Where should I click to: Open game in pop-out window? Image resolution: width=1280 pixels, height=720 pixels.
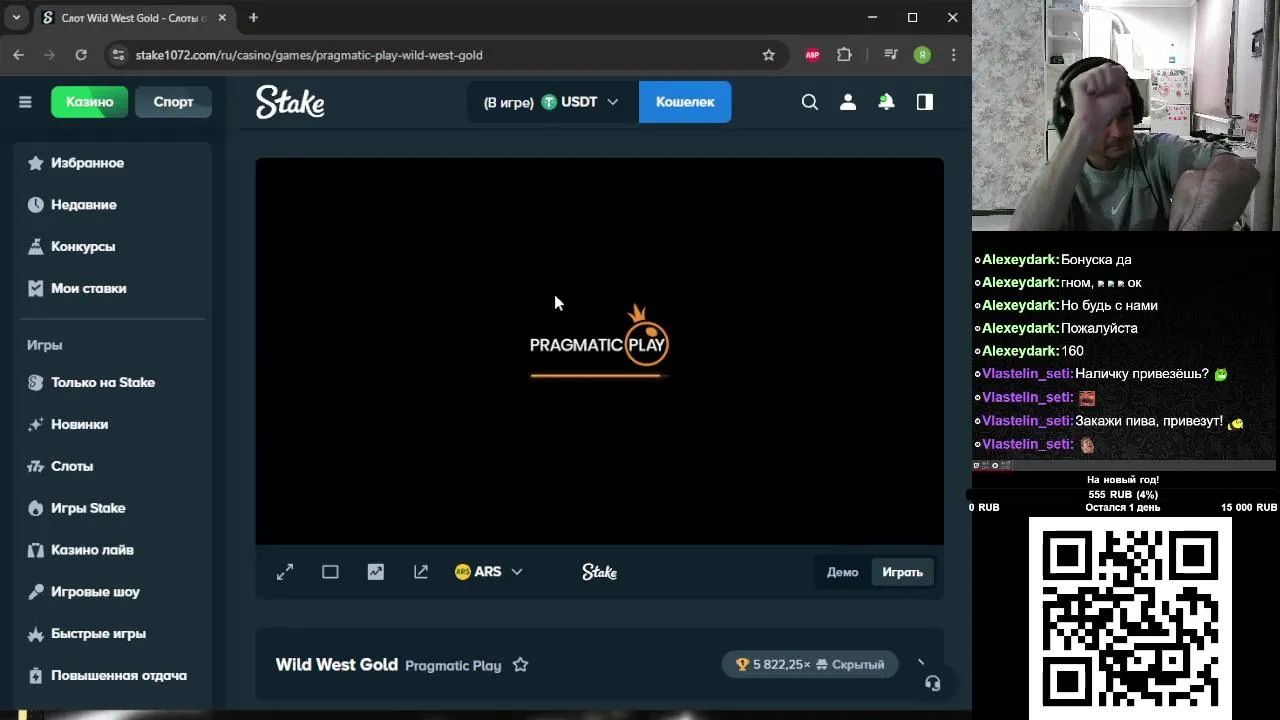(x=421, y=572)
